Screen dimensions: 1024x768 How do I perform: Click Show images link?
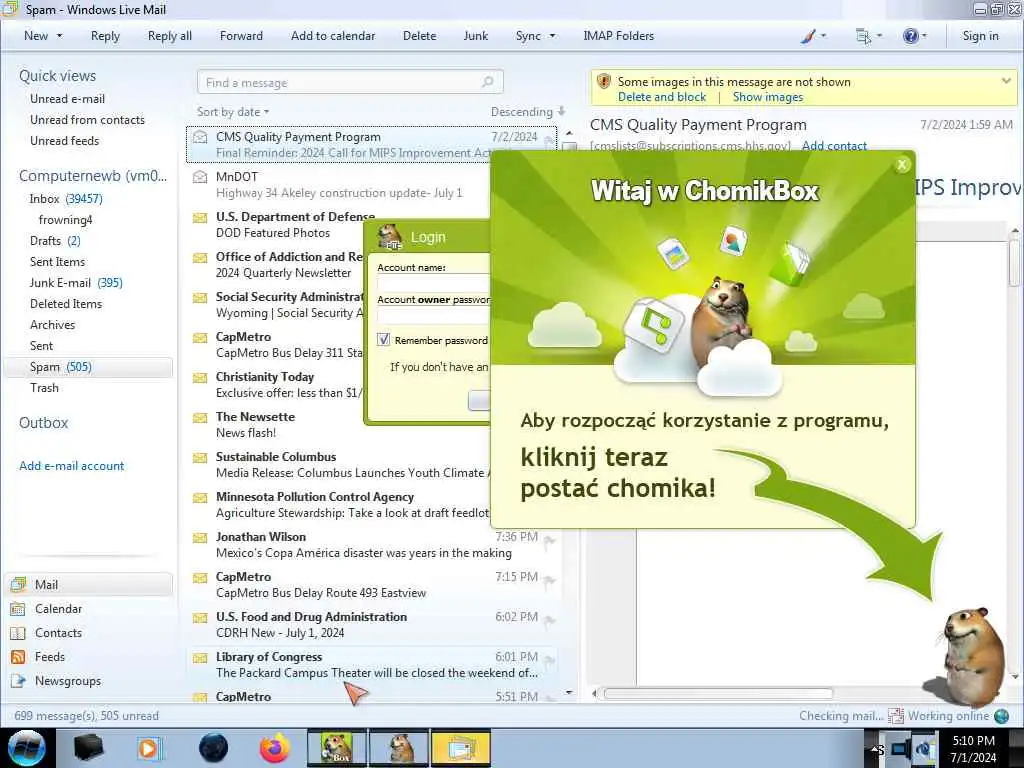pyautogui.click(x=767, y=97)
